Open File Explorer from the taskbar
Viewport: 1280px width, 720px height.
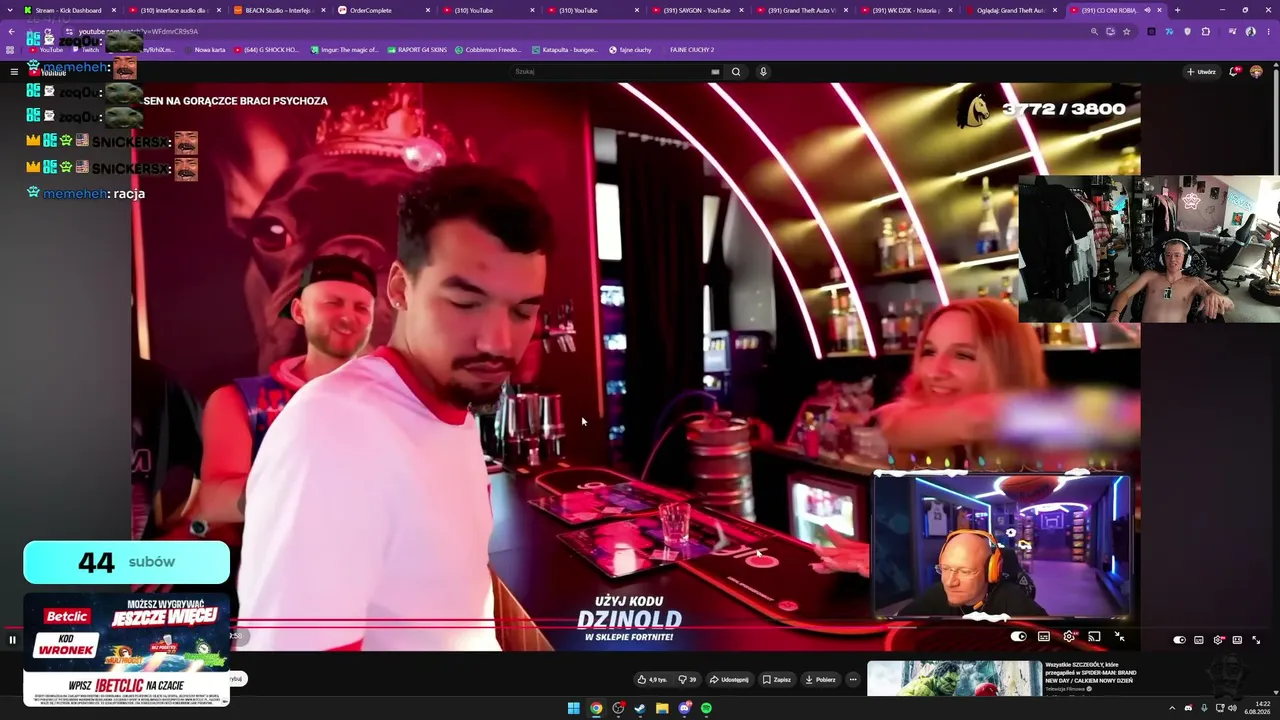point(662,708)
